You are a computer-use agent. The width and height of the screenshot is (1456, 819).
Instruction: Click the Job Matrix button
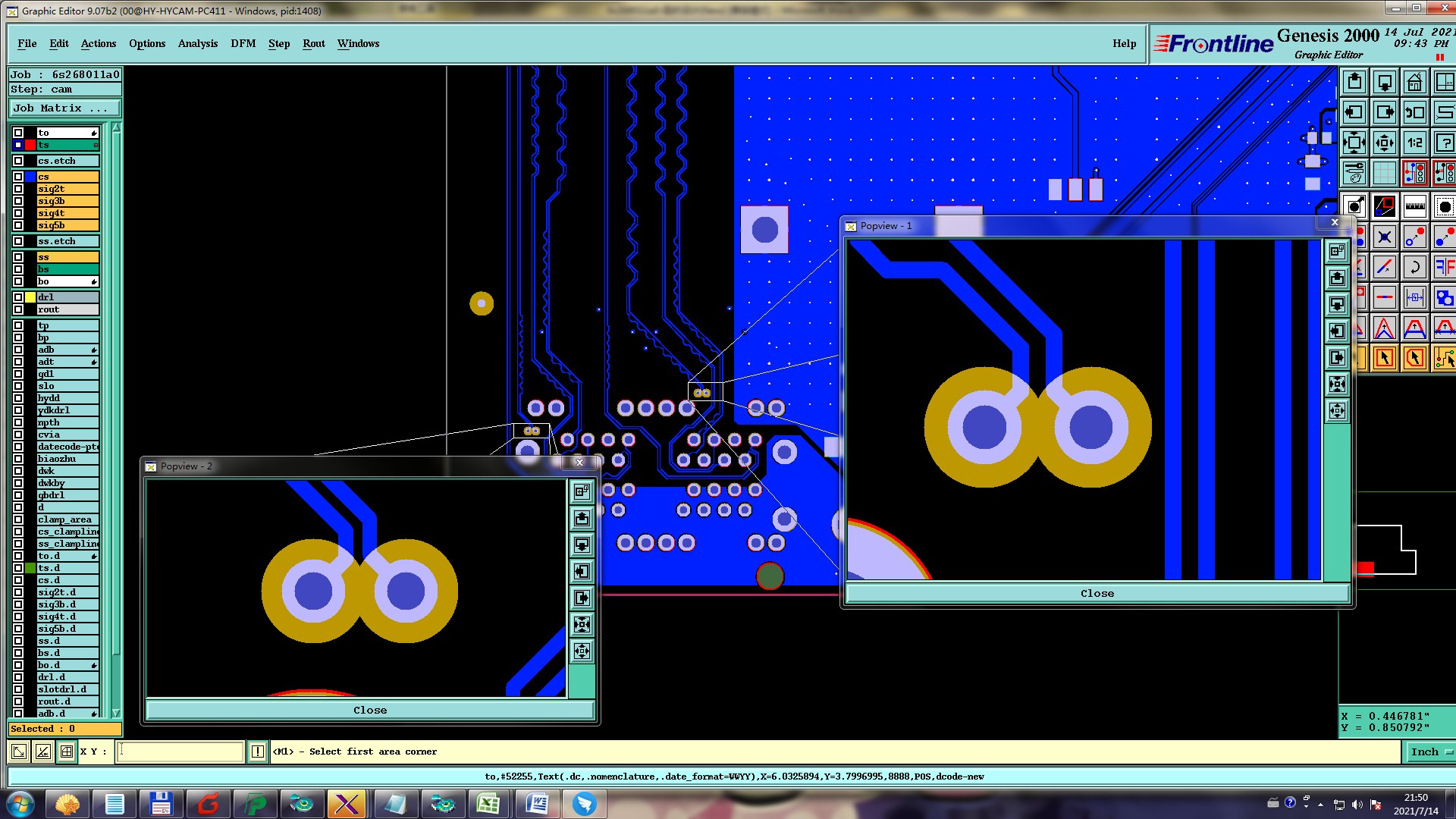click(64, 108)
